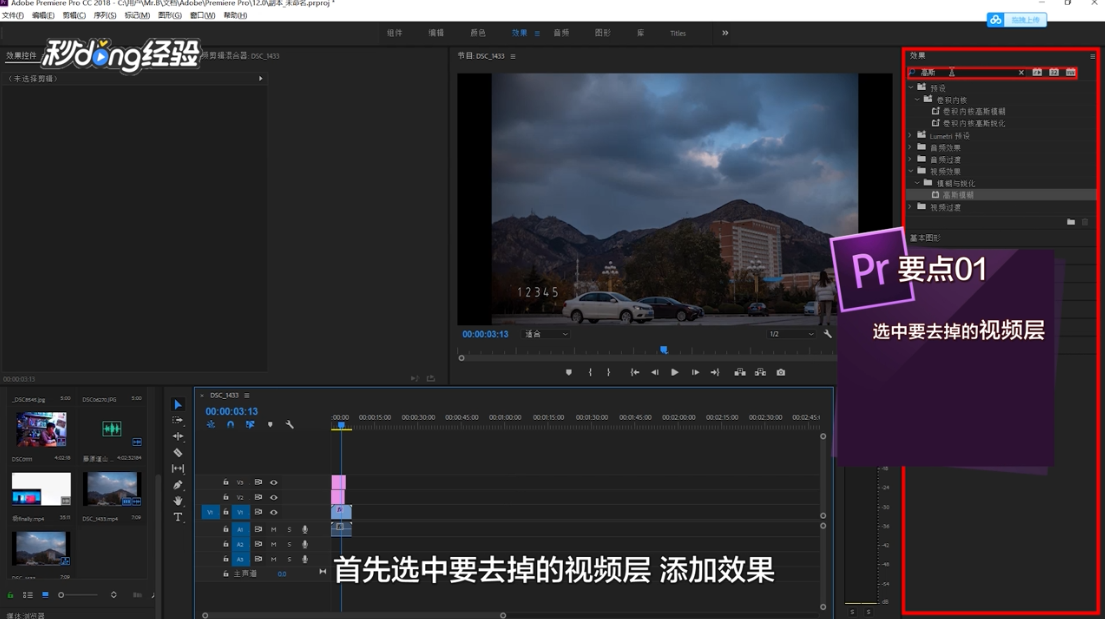The image size is (1105, 619).
Task: Switch to the Titles workspace tab
Action: tap(678, 33)
